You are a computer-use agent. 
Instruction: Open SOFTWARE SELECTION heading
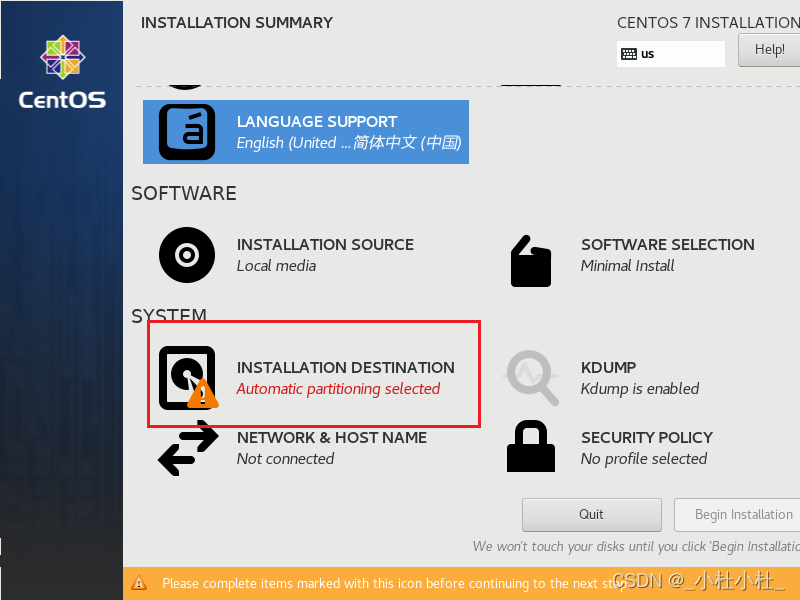667,244
